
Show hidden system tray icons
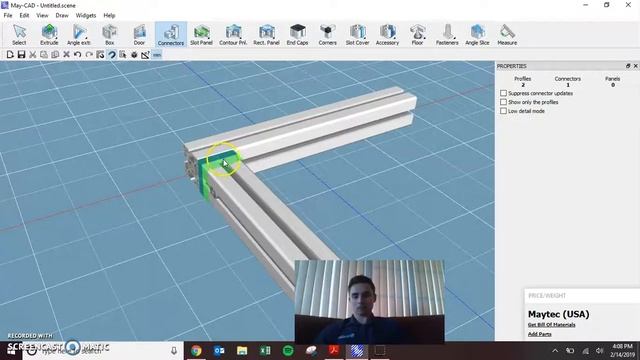pos(555,351)
